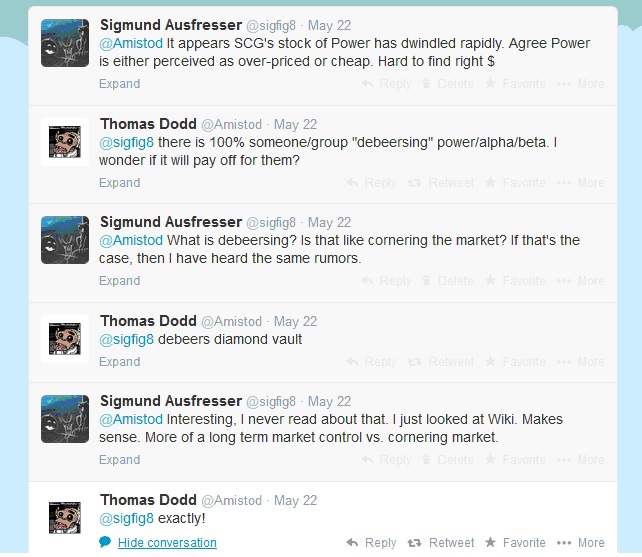Click the trash icon on the "What is debeersing?" tweet
The image size is (642, 557).
pyautogui.click(x=426, y=281)
